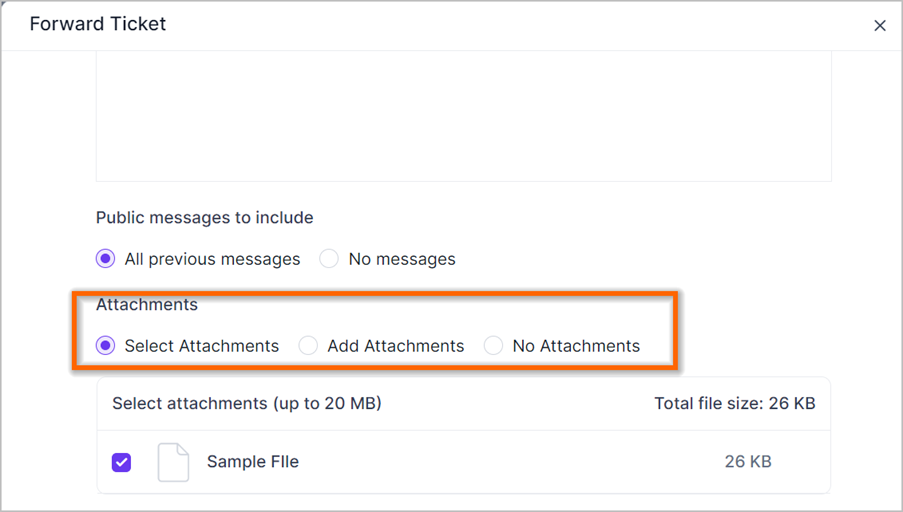The image size is (903, 512).
Task: Click the Select attachments up to 20 MB header
Action: (246, 404)
